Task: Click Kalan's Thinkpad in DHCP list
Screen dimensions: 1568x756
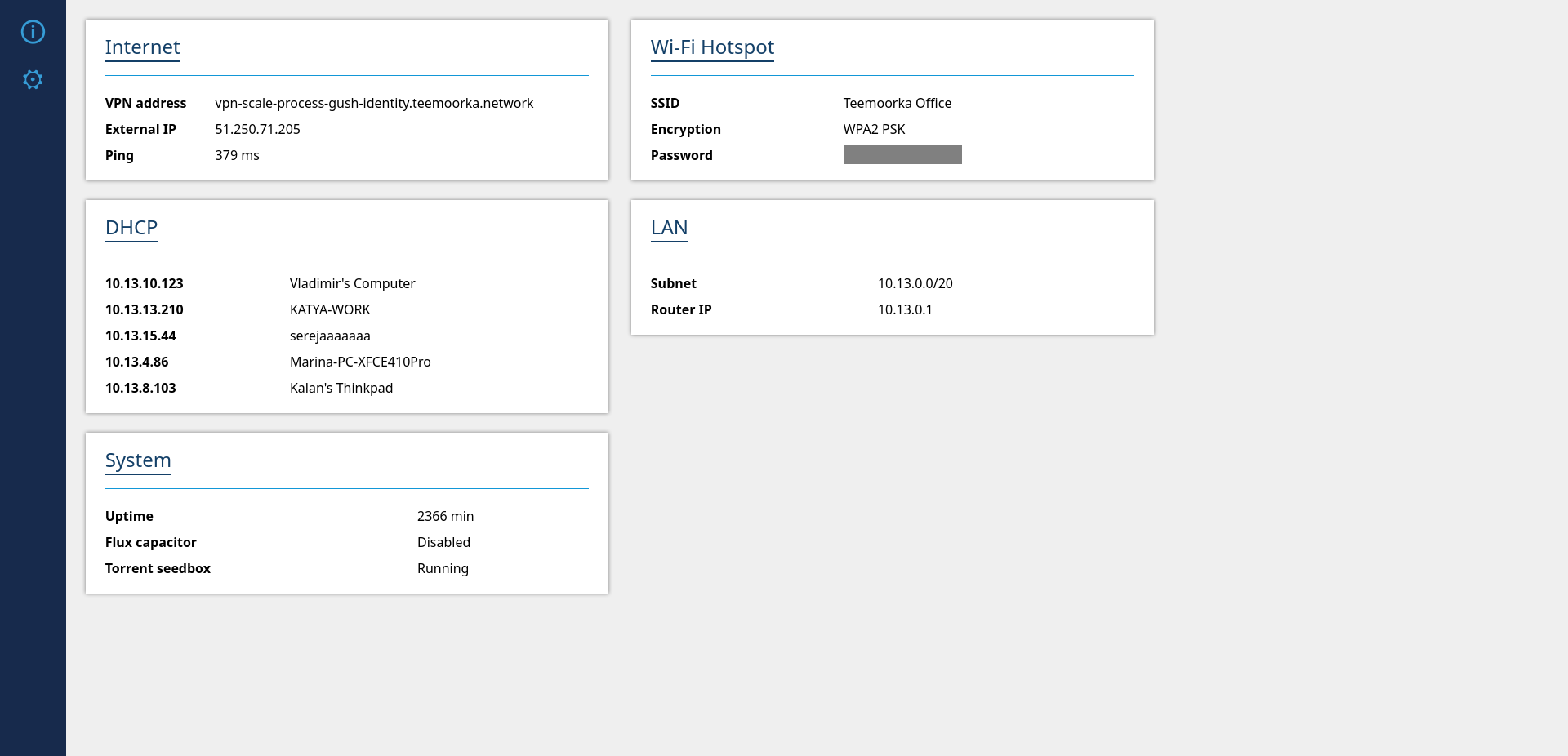Action: click(341, 388)
